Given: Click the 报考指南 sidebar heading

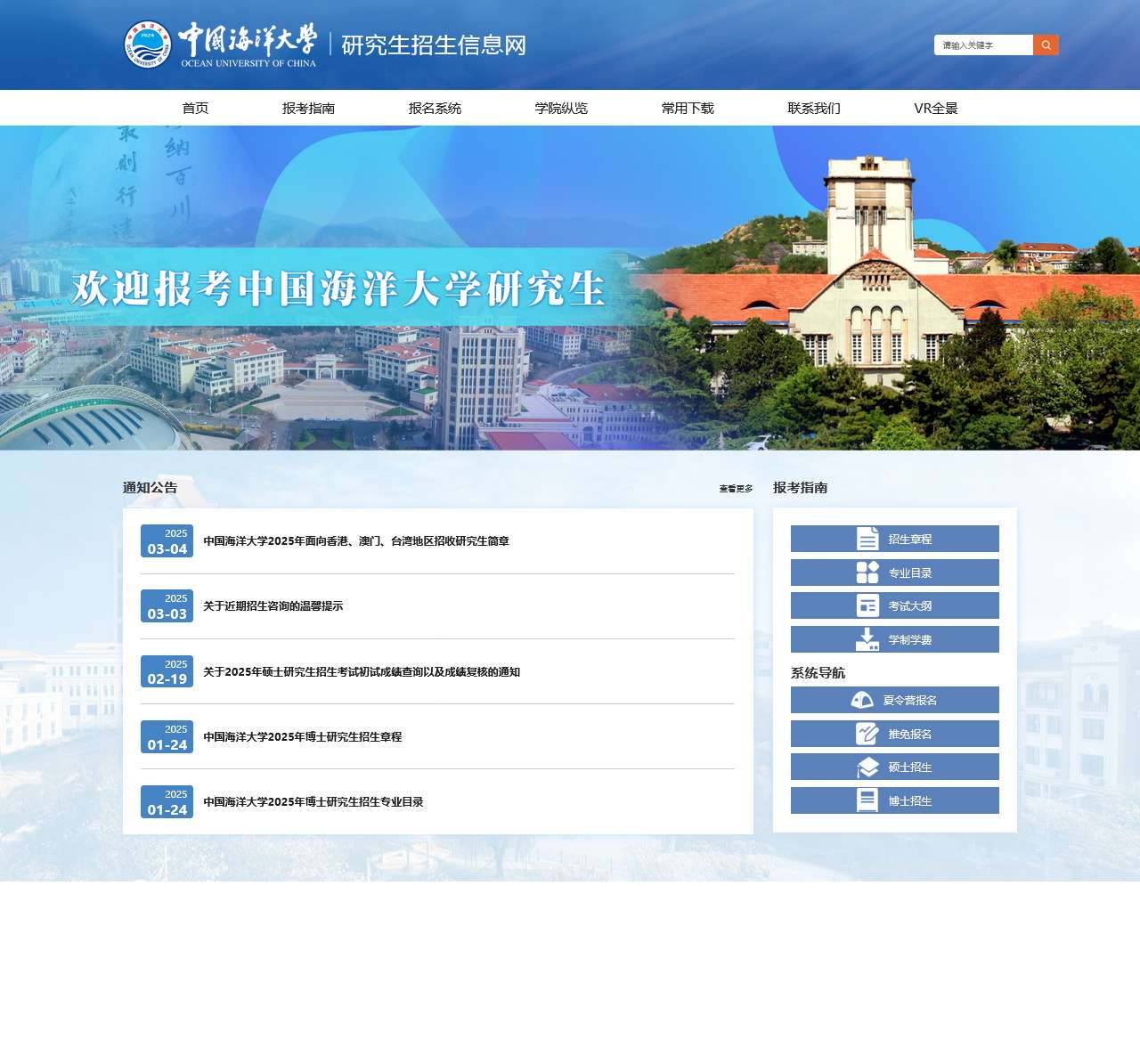Looking at the screenshot, I should coord(801,488).
